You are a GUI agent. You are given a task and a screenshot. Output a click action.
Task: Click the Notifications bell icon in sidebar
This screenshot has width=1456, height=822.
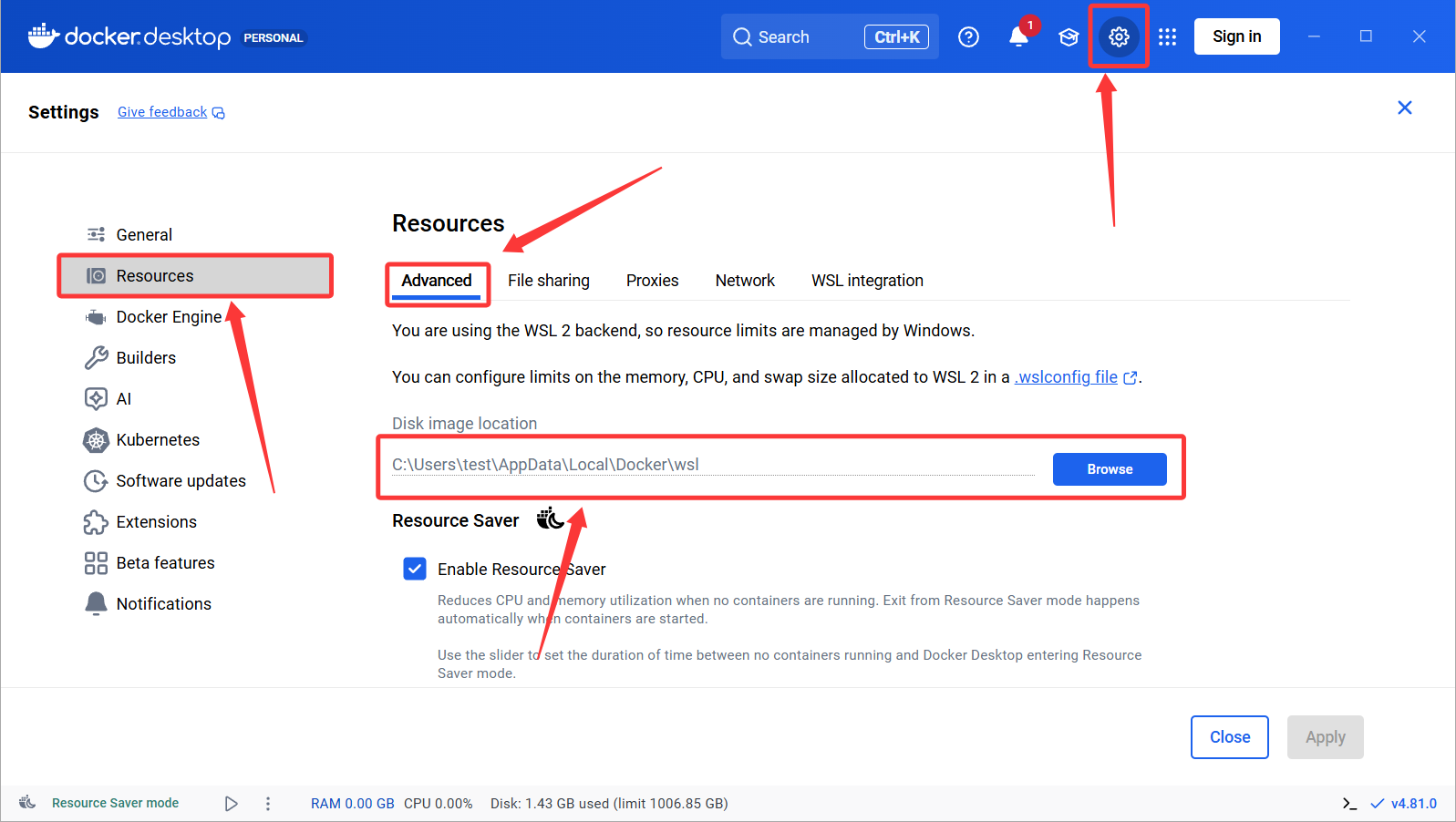coord(96,604)
